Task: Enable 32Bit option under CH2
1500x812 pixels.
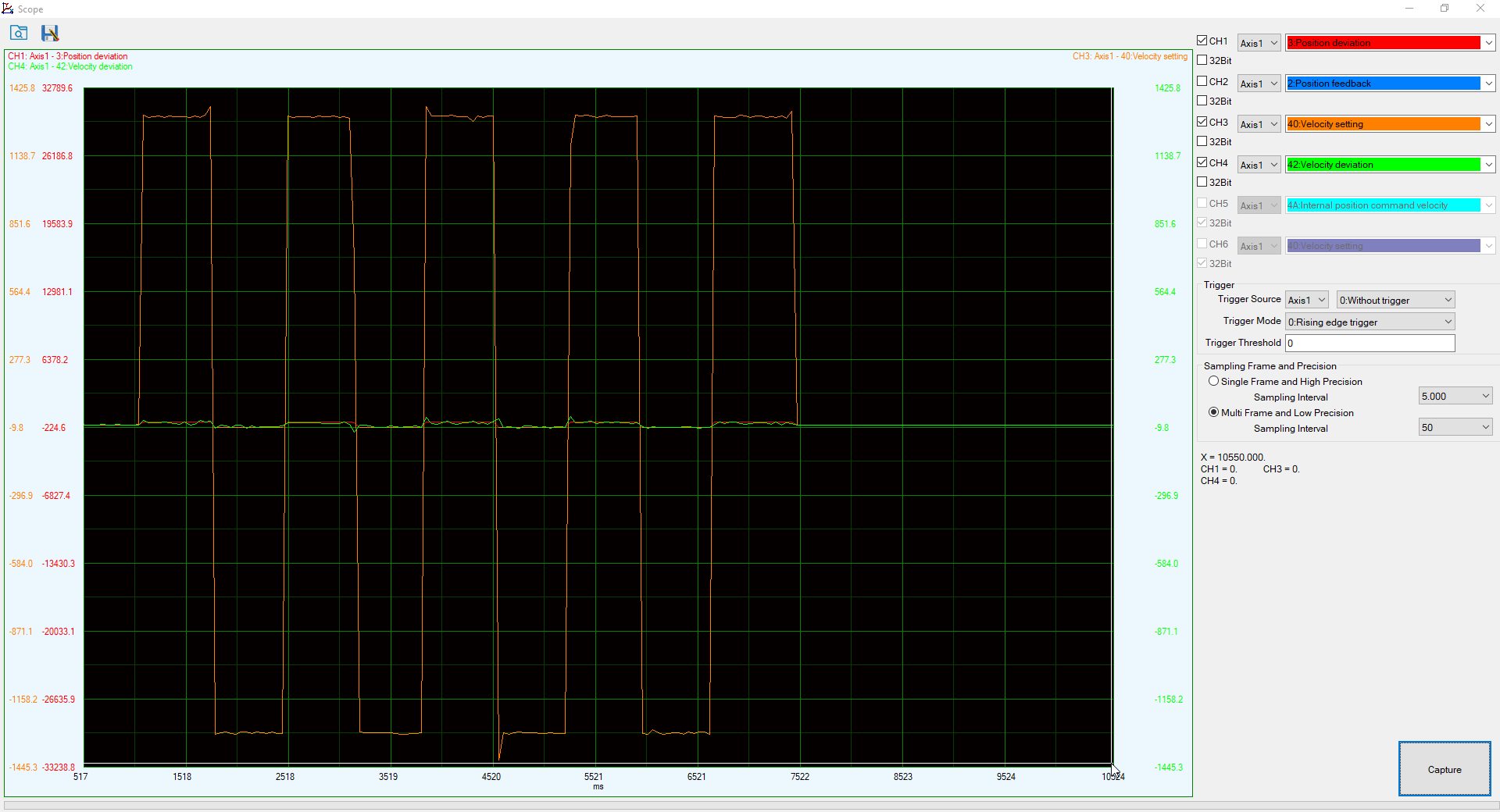Action: click(x=1202, y=101)
